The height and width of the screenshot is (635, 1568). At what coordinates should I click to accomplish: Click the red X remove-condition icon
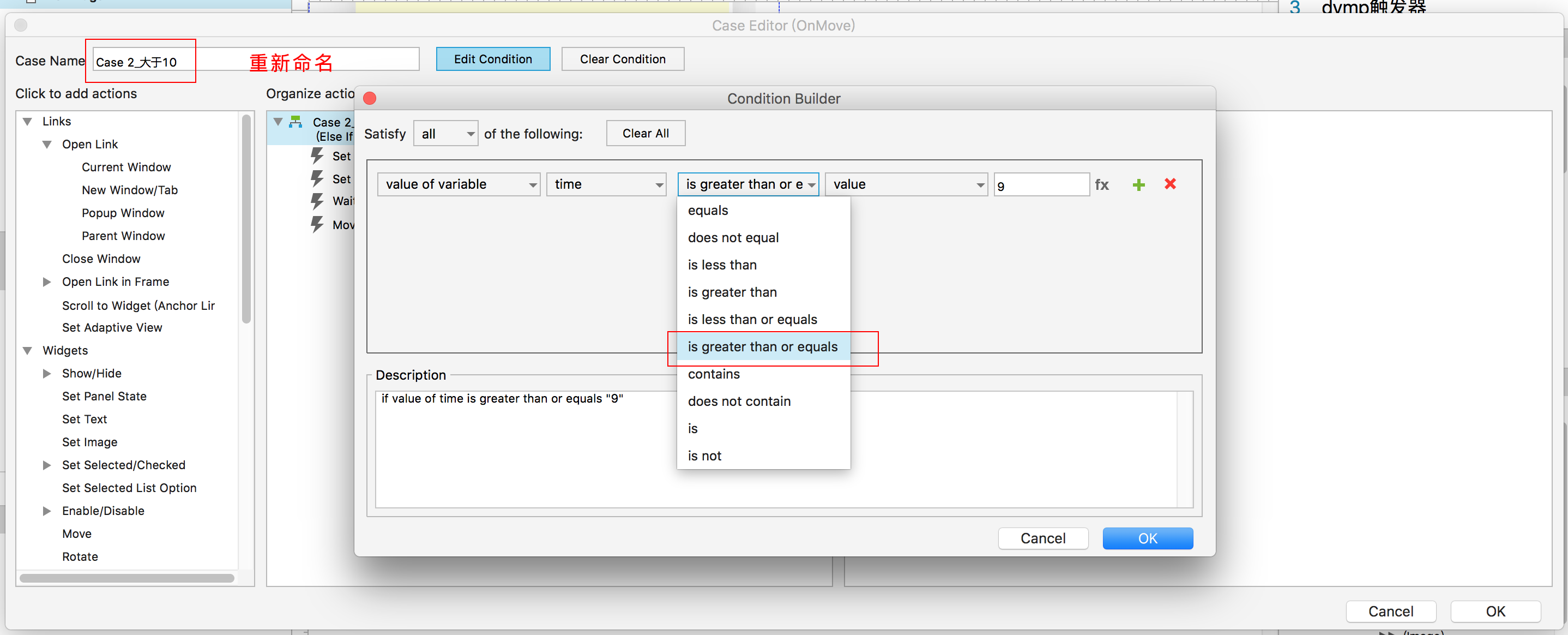(1169, 184)
